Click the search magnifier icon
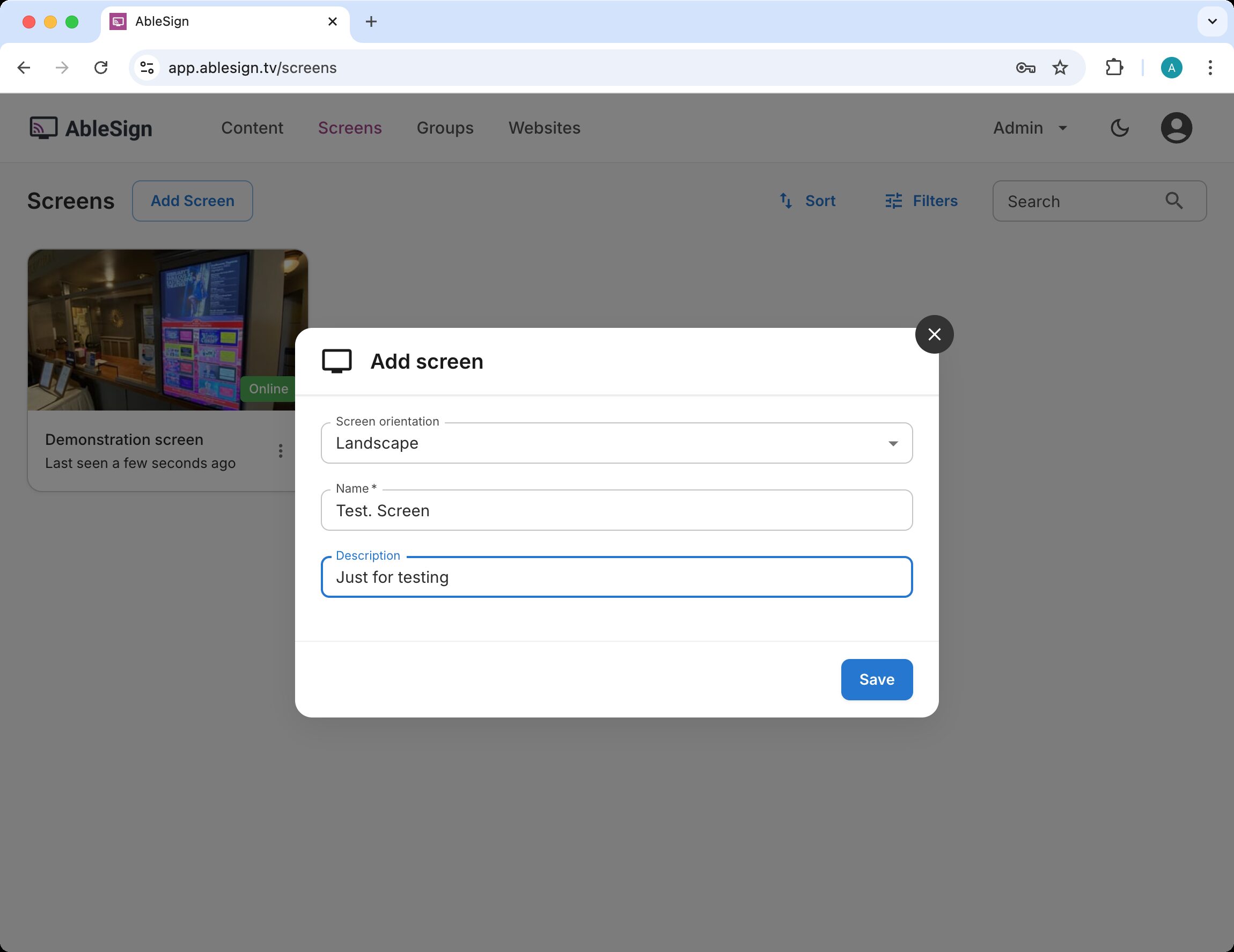This screenshot has width=1234, height=952. [x=1173, y=201]
